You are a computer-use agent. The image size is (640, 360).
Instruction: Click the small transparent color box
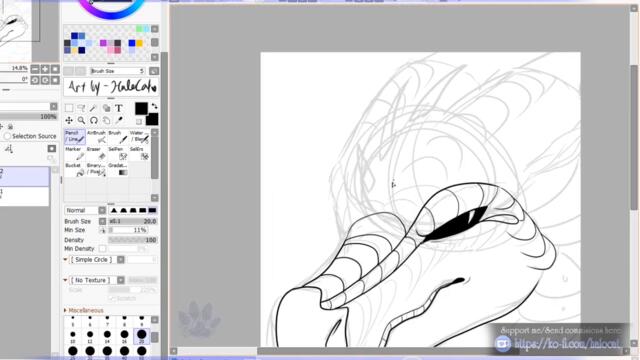click(139, 122)
